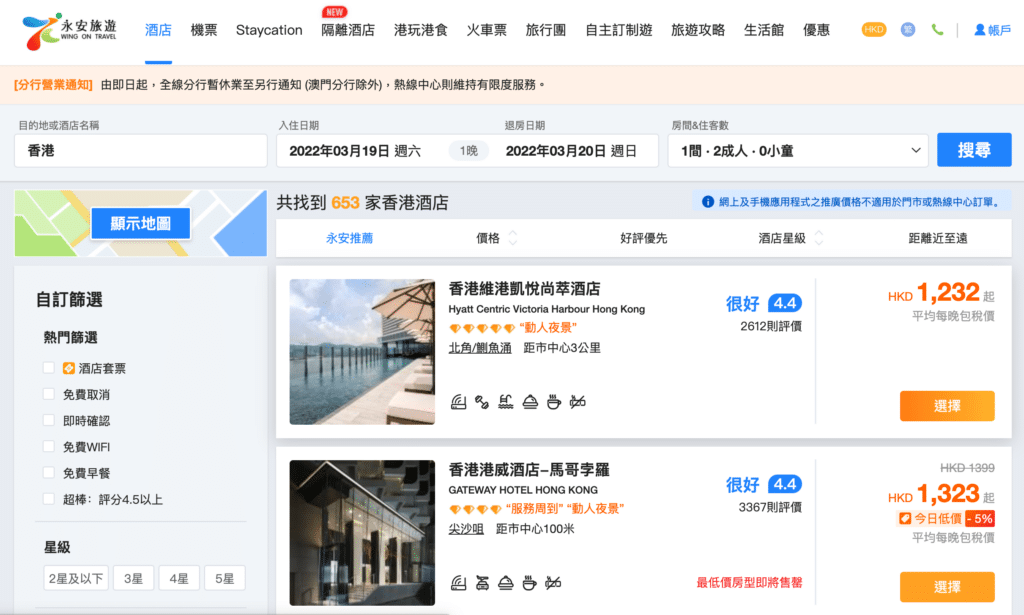Click the 酒店套票 package badge icon
The width and height of the screenshot is (1024, 615).
coord(69,368)
